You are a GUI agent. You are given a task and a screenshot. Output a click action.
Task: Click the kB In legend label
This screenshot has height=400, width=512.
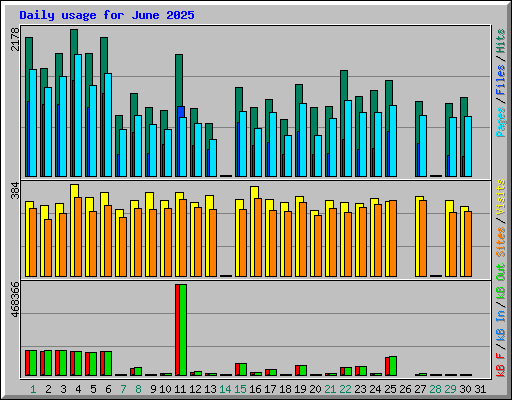point(501,325)
